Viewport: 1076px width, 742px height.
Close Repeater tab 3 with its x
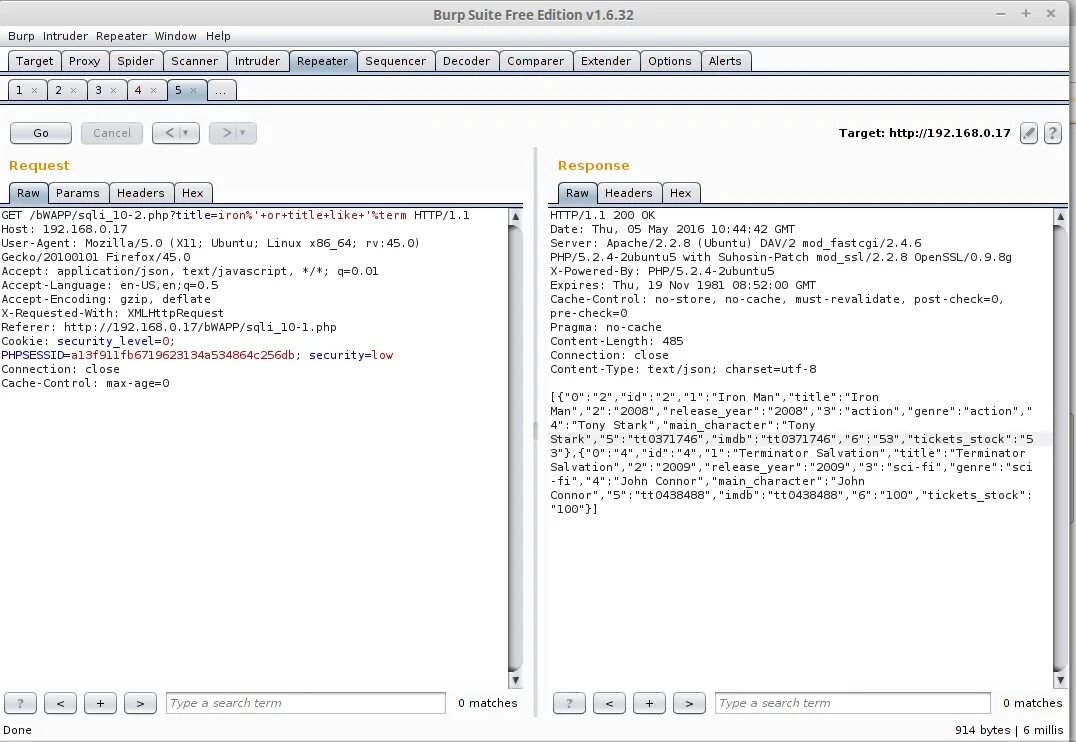(113, 91)
